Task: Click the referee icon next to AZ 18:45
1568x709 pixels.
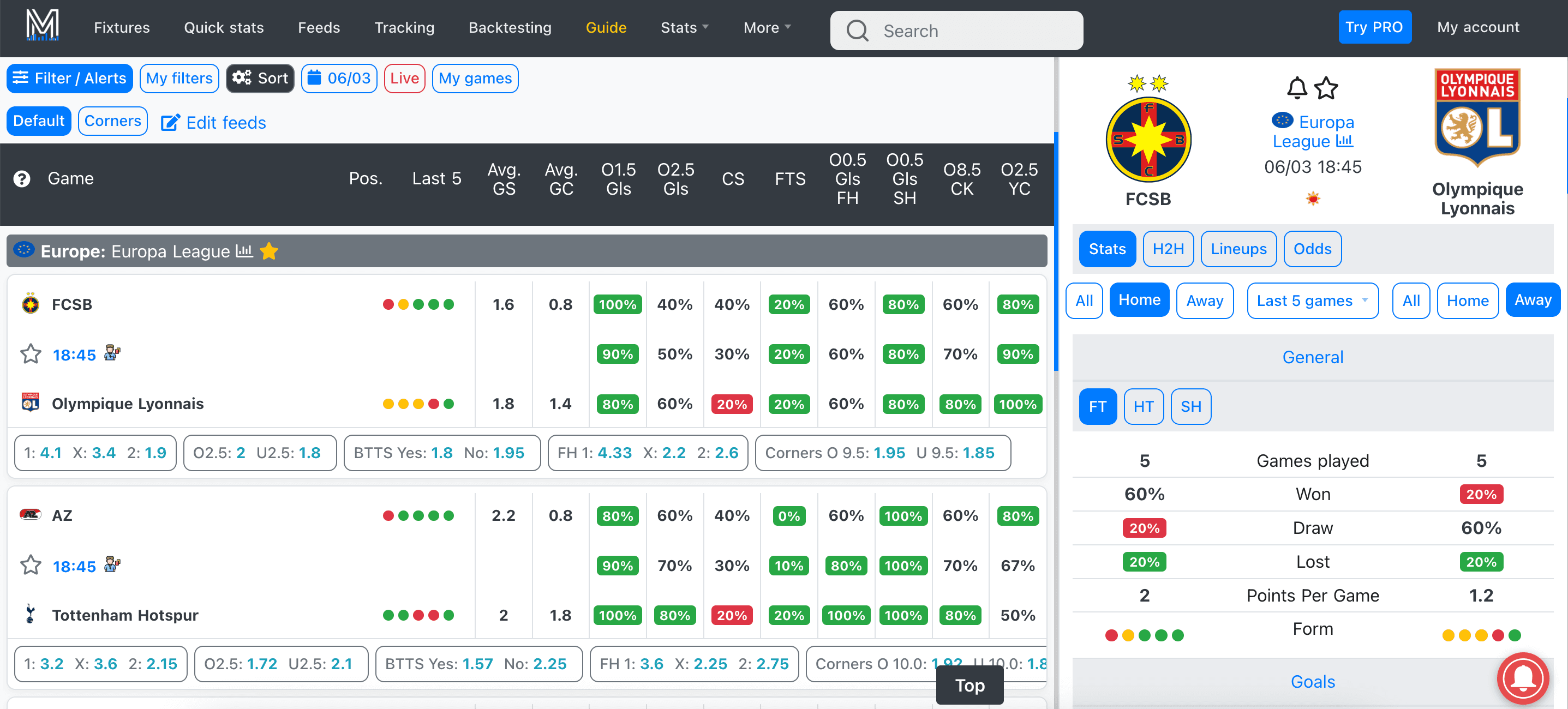Action: (x=112, y=564)
